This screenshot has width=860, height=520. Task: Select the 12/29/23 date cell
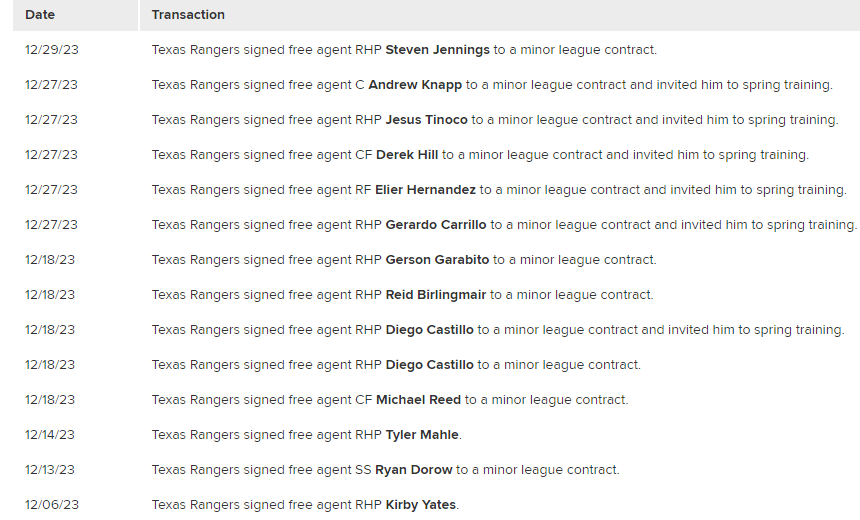pyautogui.click(x=51, y=50)
